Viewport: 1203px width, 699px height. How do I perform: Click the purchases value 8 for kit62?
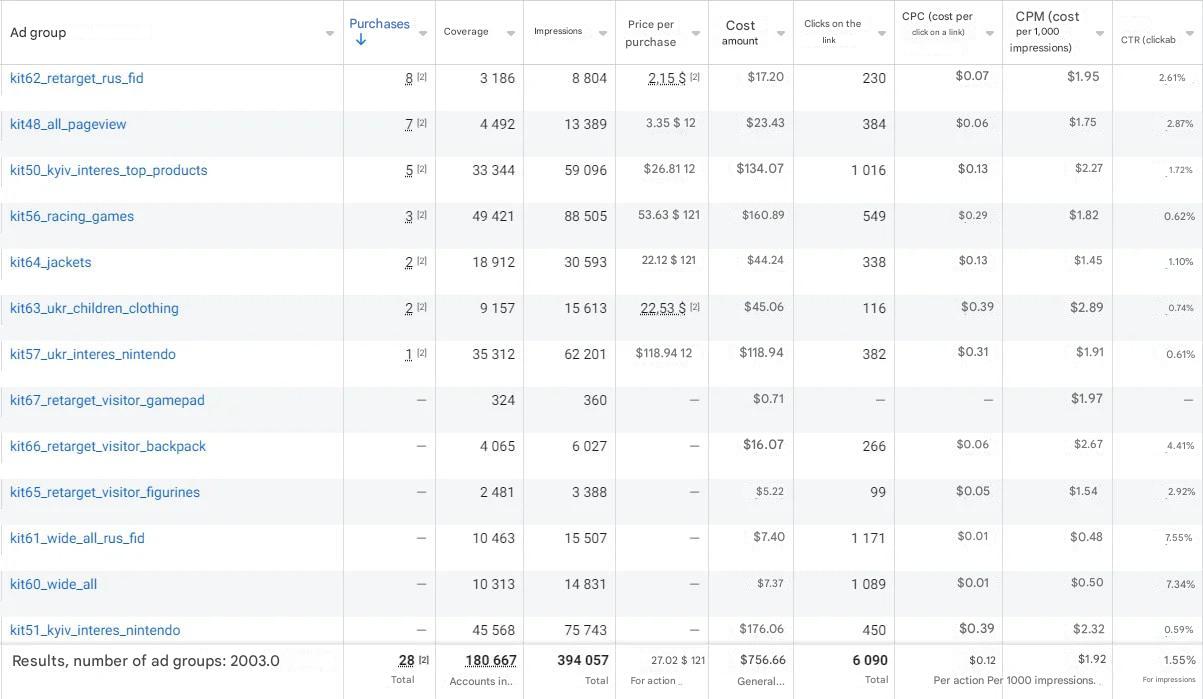point(409,79)
